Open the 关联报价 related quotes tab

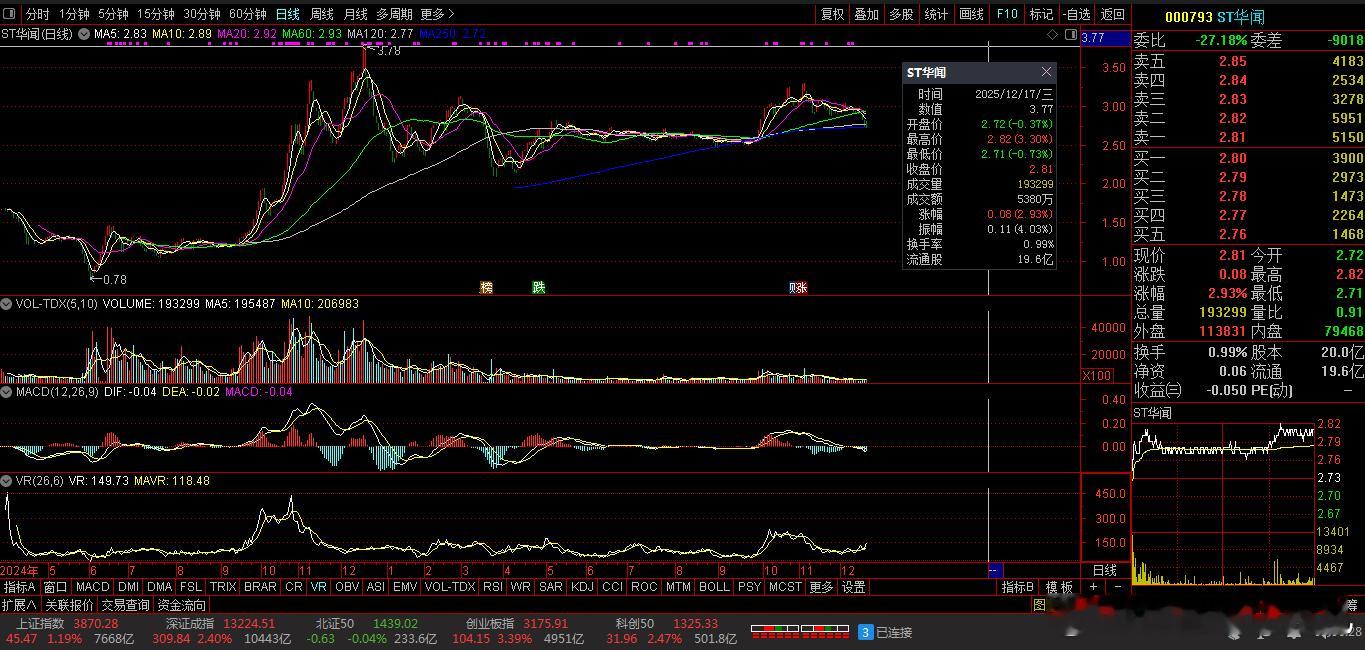[x=68, y=605]
